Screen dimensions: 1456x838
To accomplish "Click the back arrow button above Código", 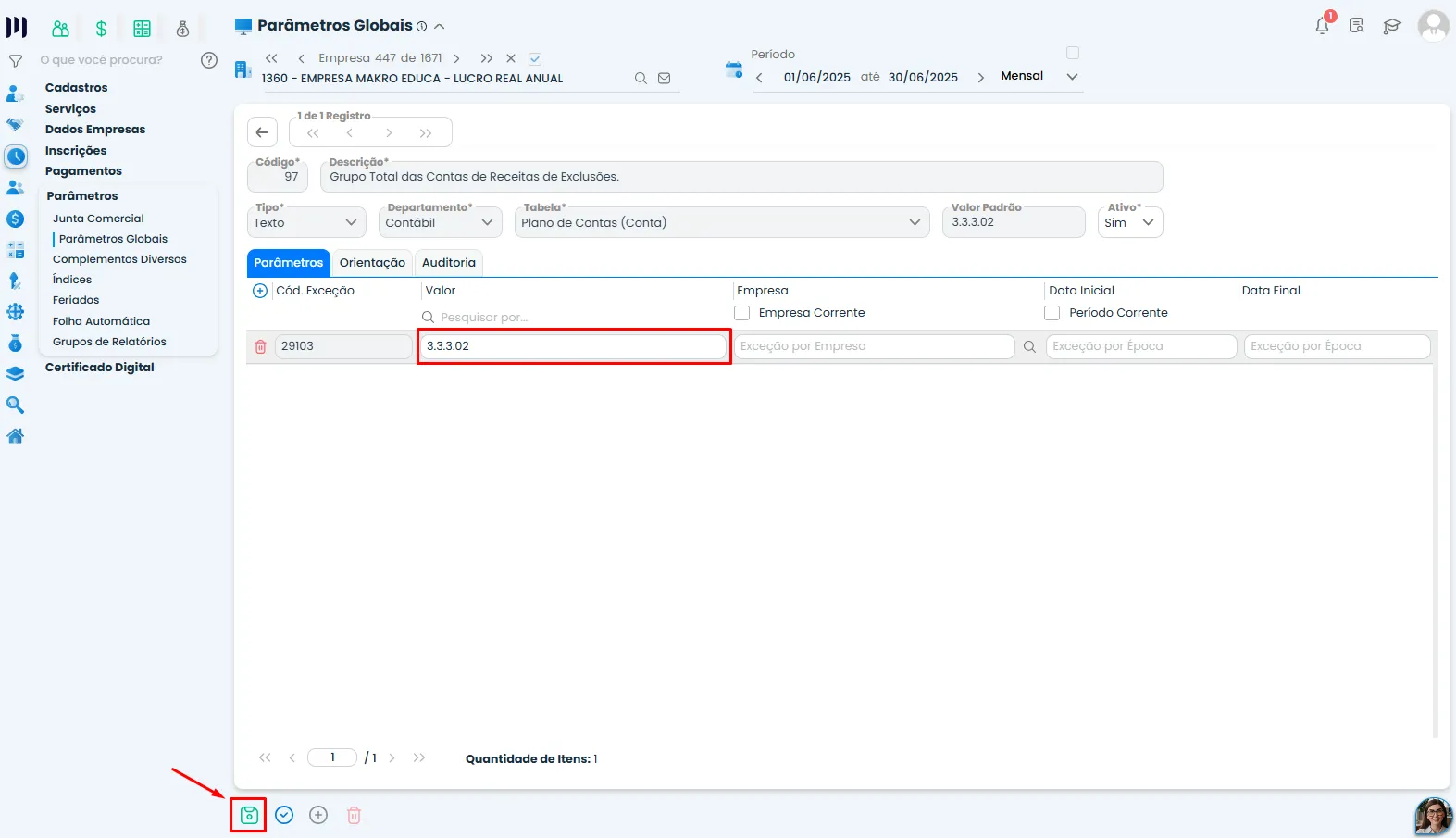I will 262,132.
